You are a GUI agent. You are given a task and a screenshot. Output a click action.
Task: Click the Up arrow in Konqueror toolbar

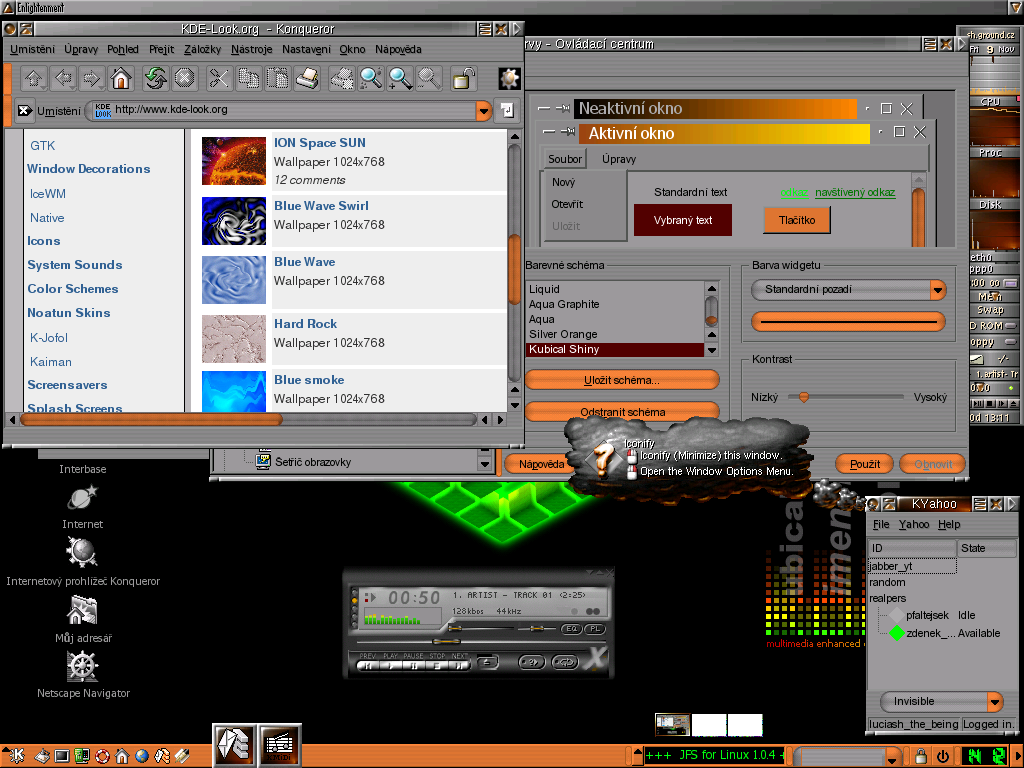pyautogui.click(x=33, y=79)
